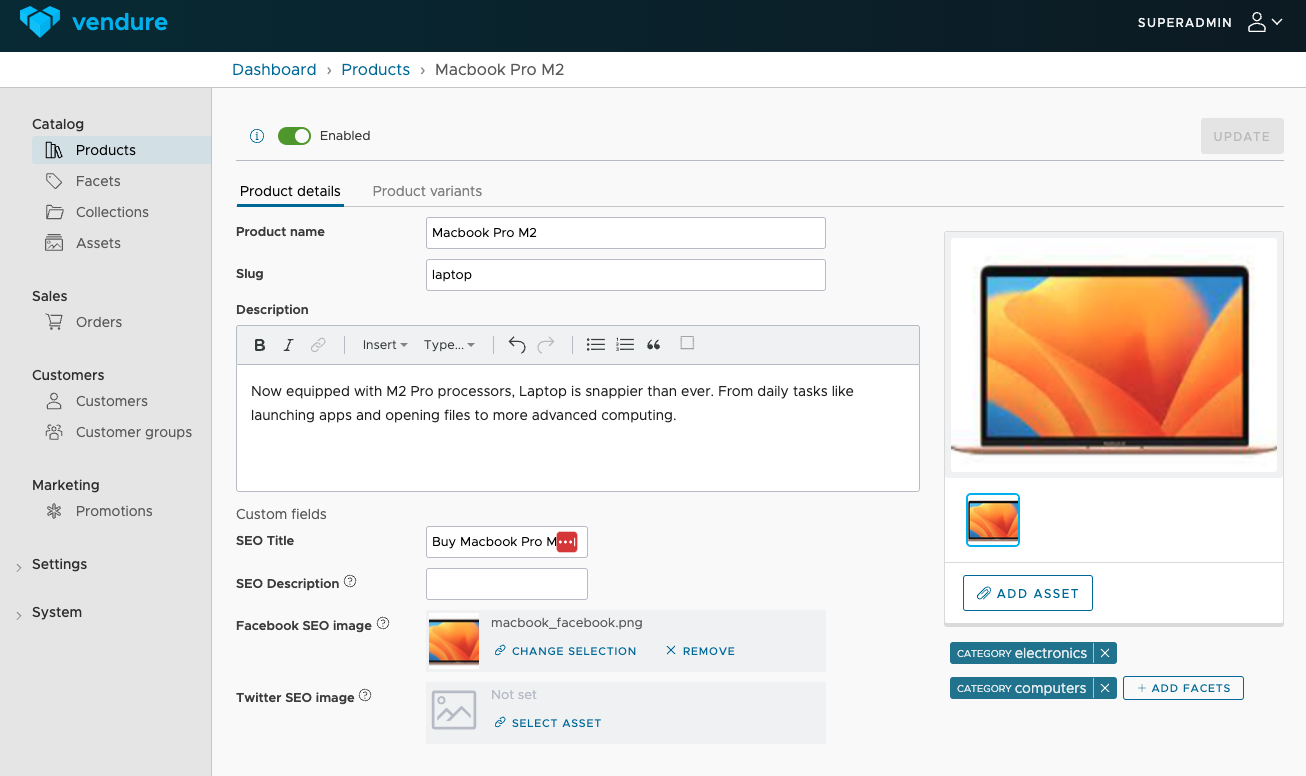
Task: Toggle bold formatting in the description editor
Action: (260, 345)
